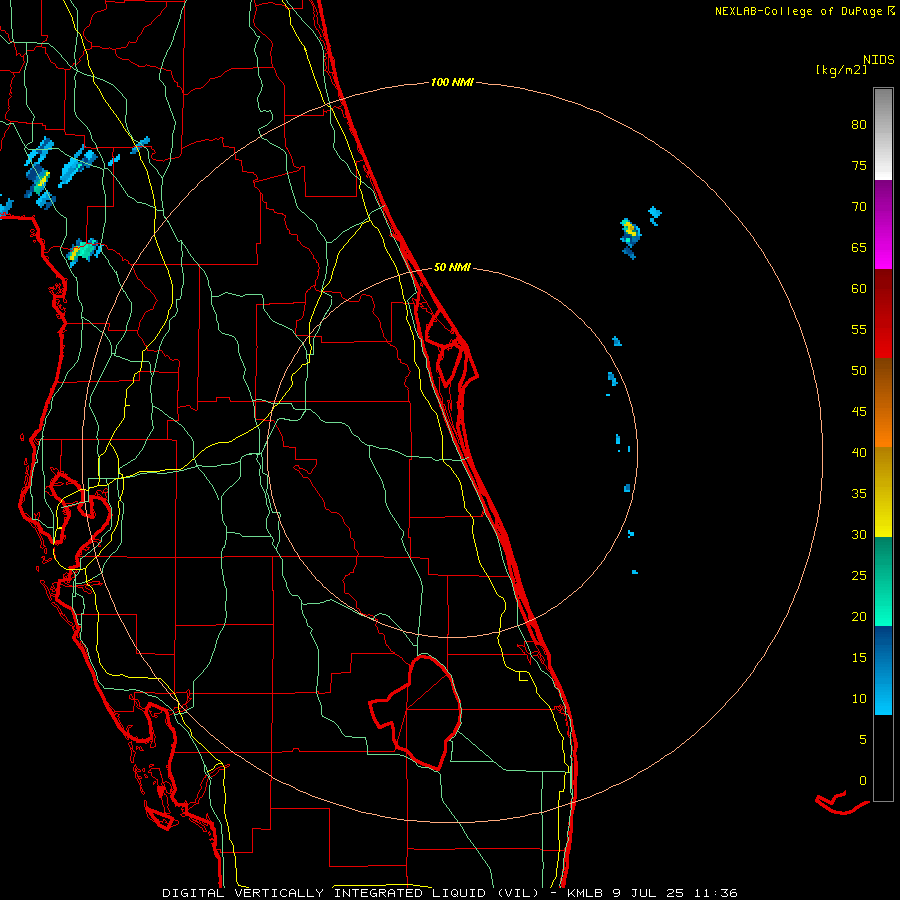Click the 75 value on the VIL scale

859,166
